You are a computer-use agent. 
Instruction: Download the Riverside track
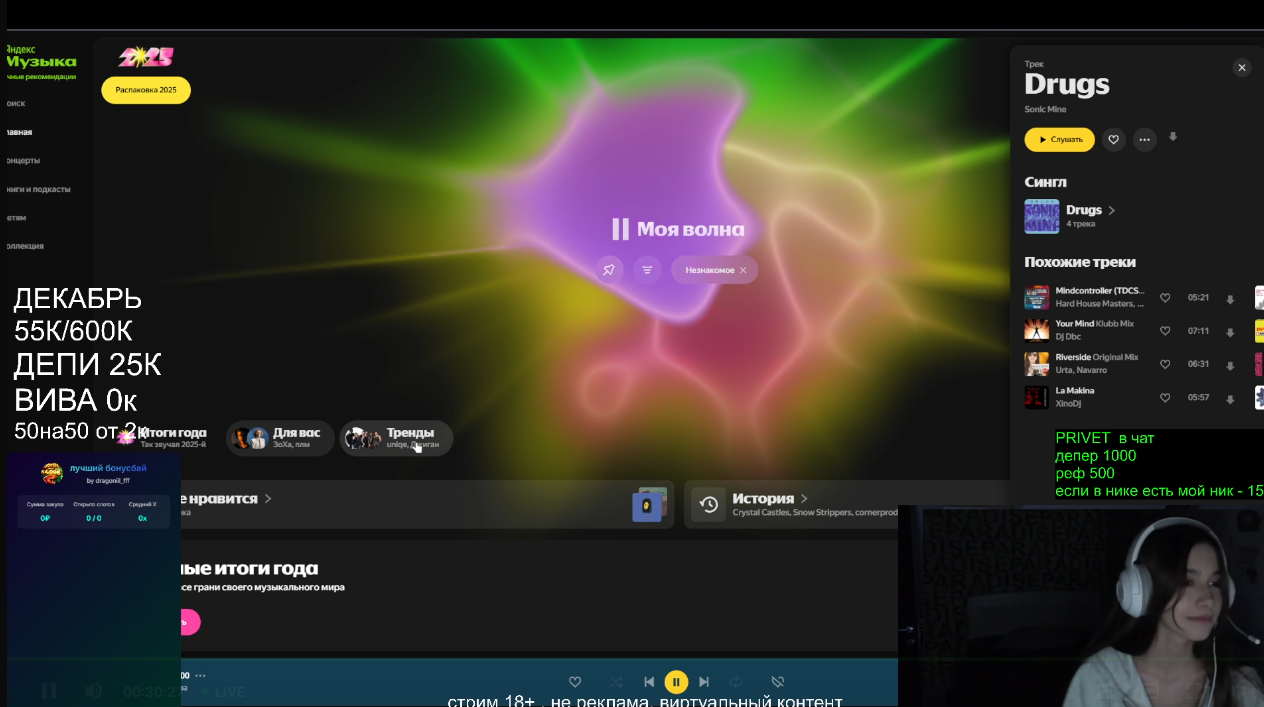pos(1230,365)
